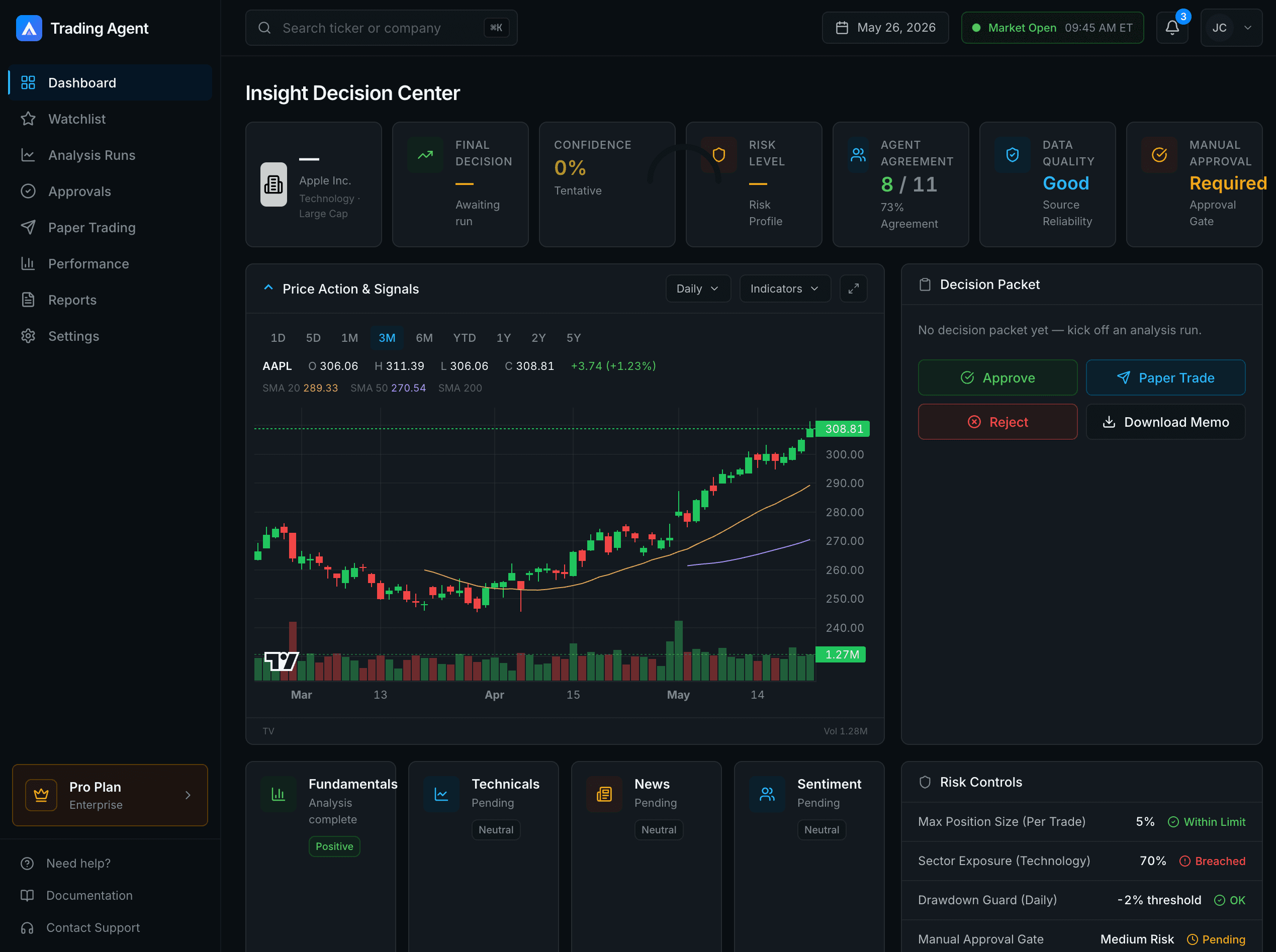
Task: Go to Watchlist in the sidebar
Action: coord(110,119)
